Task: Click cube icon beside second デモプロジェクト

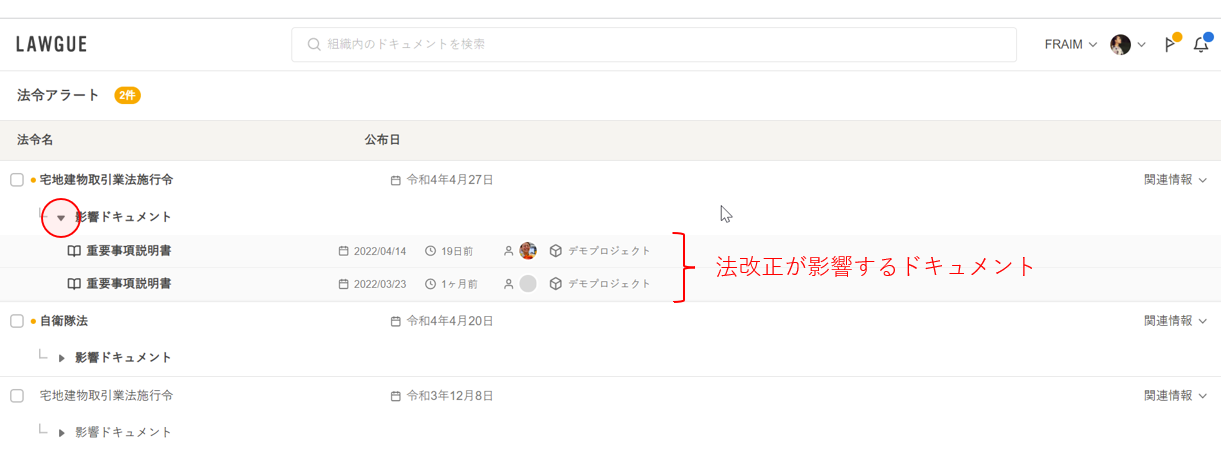Action: (x=555, y=284)
